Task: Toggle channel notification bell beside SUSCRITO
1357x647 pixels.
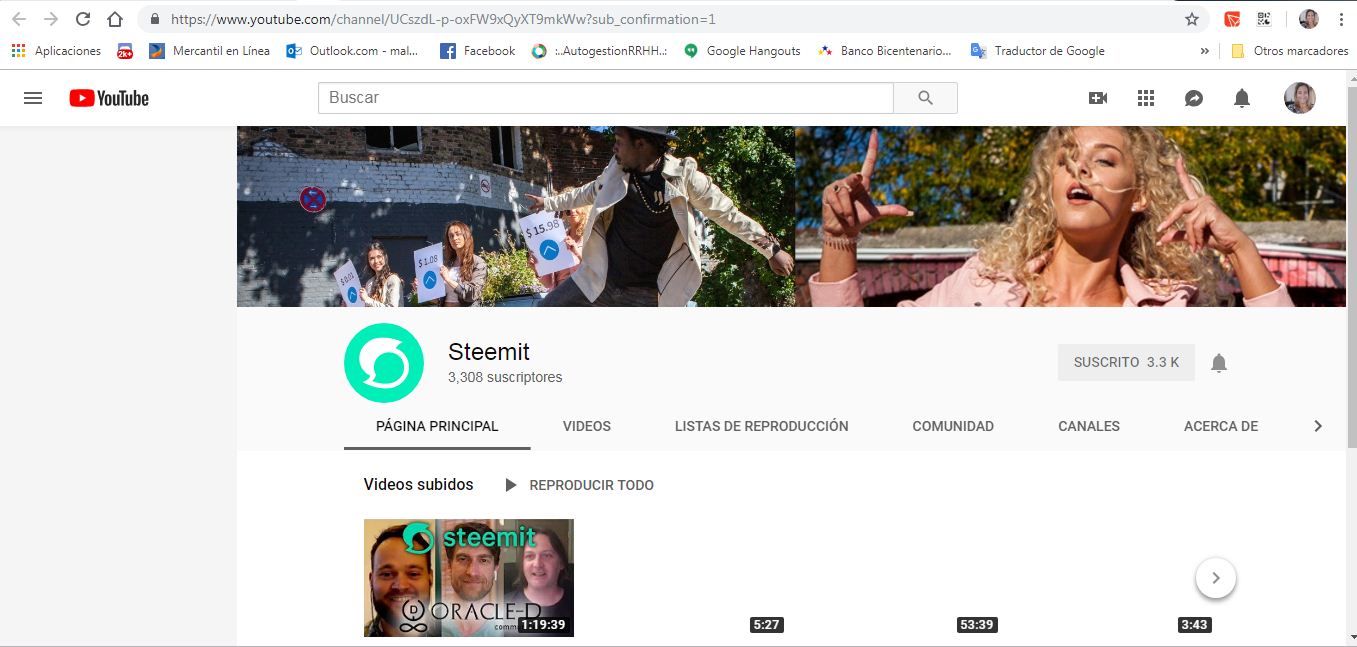Action: pyautogui.click(x=1219, y=363)
